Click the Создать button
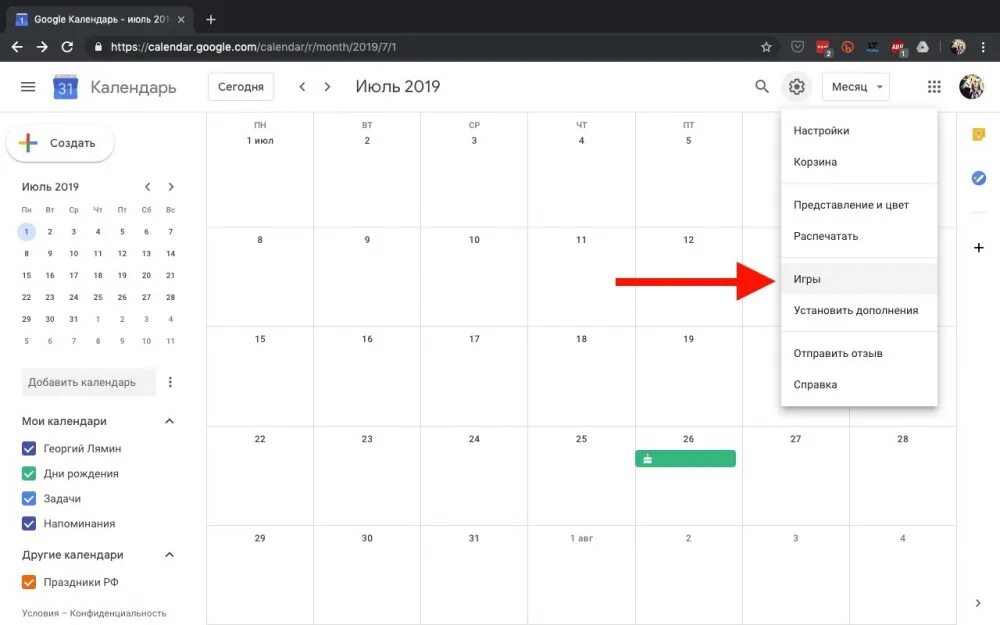This screenshot has height=625, width=1000. [60, 143]
